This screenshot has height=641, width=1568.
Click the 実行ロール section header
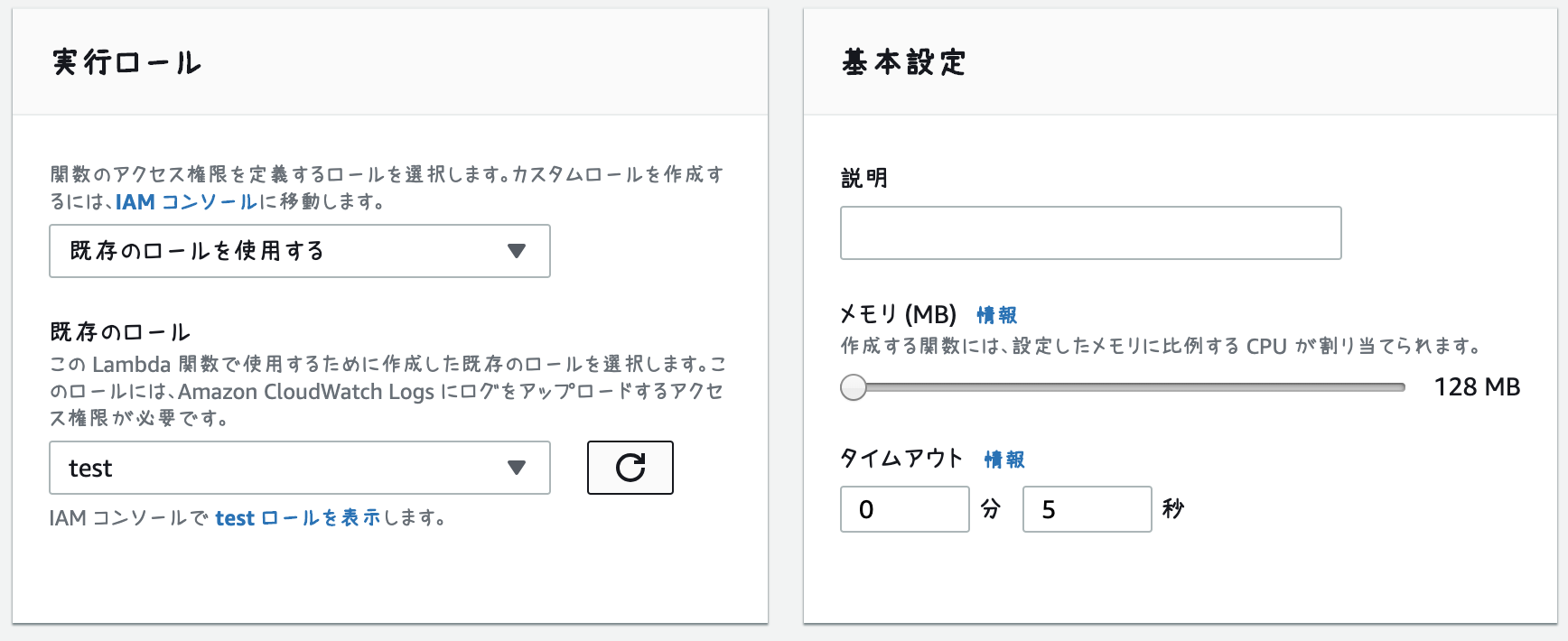[126, 62]
